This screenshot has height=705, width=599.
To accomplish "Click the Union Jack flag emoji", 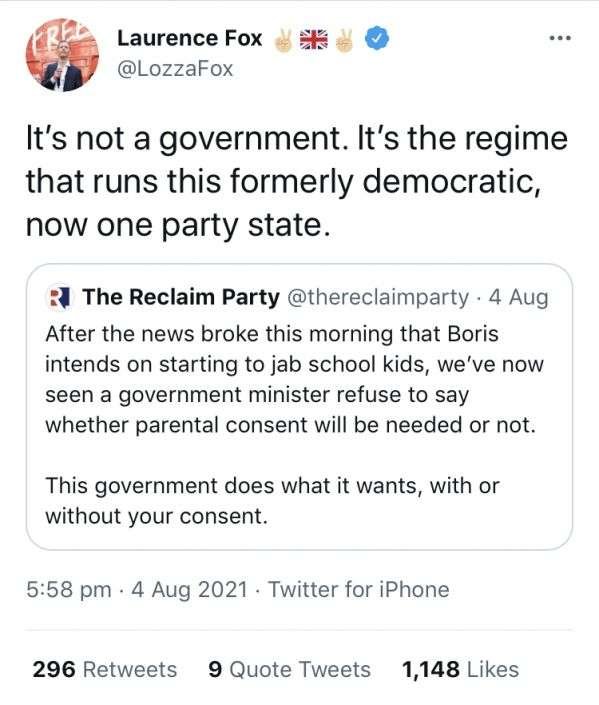I will pyautogui.click(x=314, y=40).
